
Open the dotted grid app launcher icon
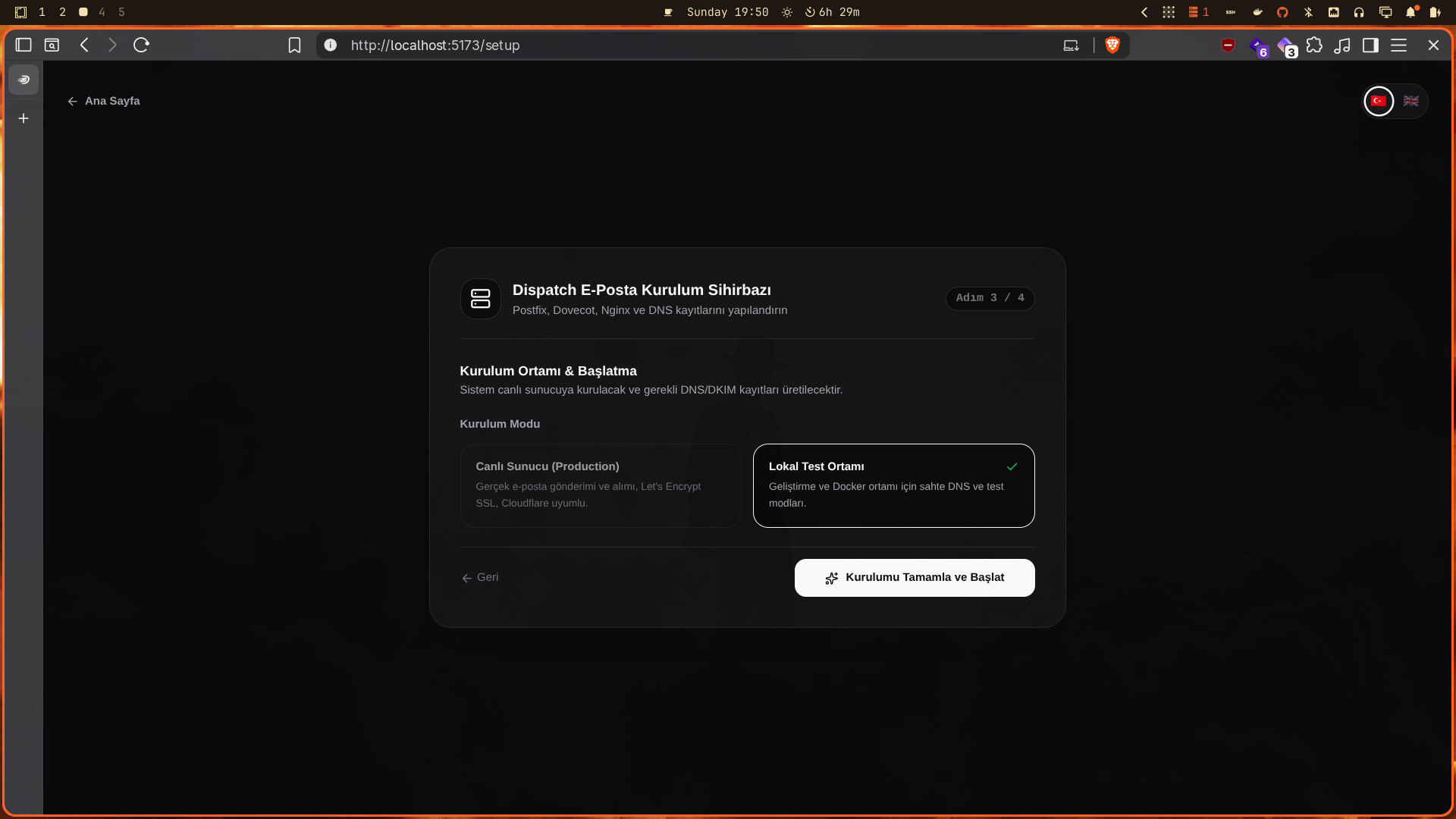coord(1169,12)
